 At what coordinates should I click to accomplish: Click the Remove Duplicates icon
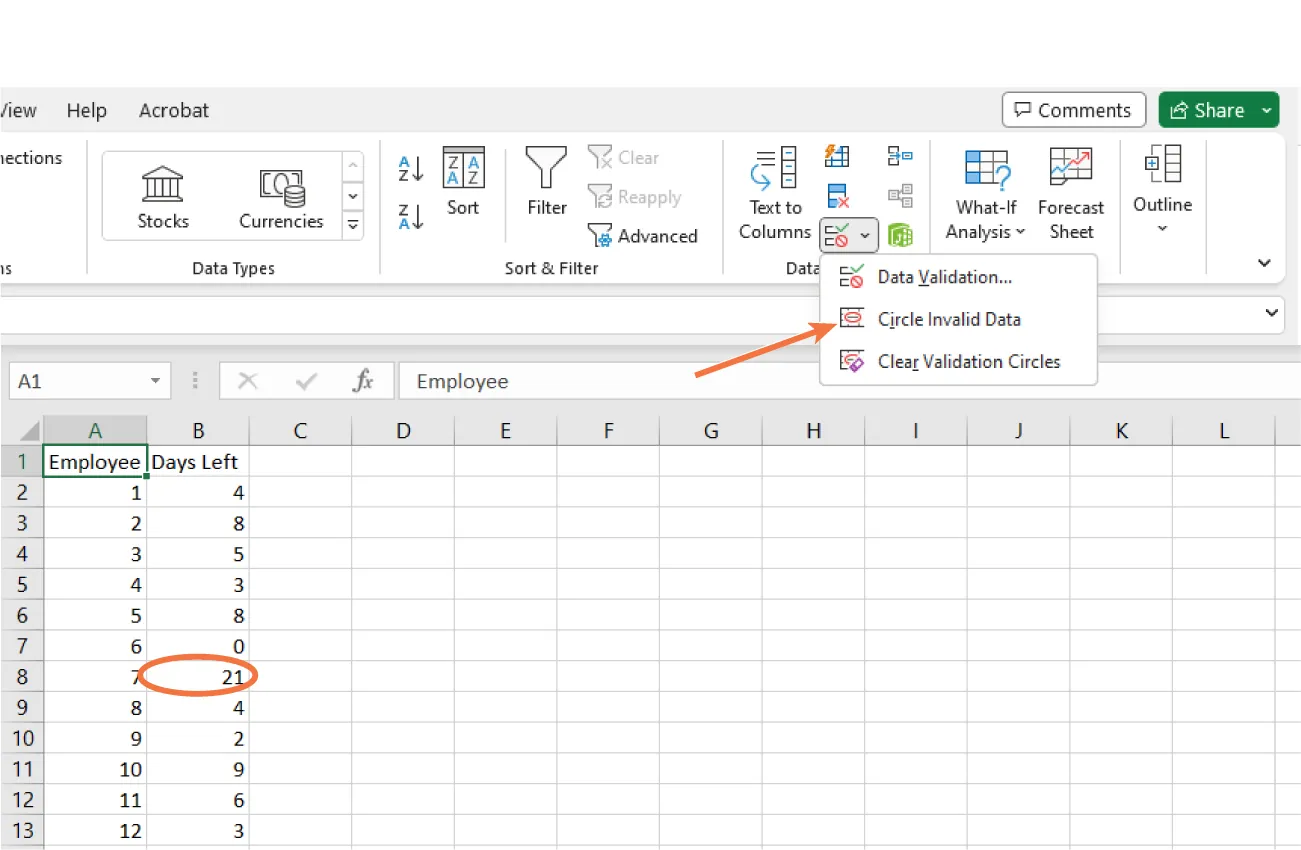point(837,196)
